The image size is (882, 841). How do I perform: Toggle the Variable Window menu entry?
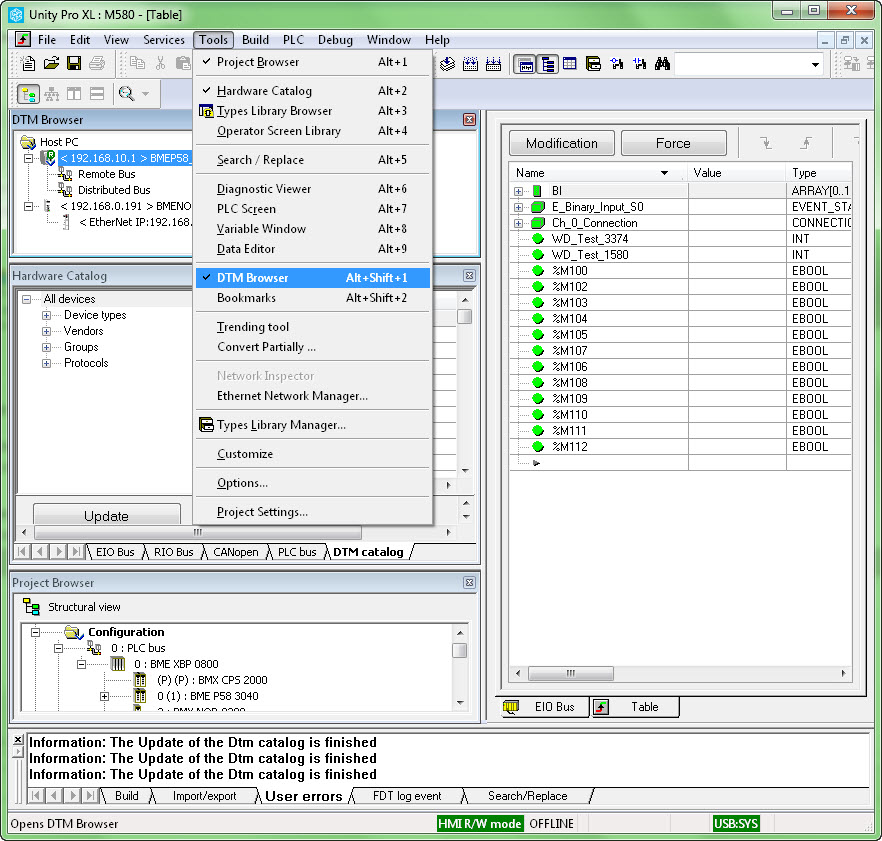point(313,229)
